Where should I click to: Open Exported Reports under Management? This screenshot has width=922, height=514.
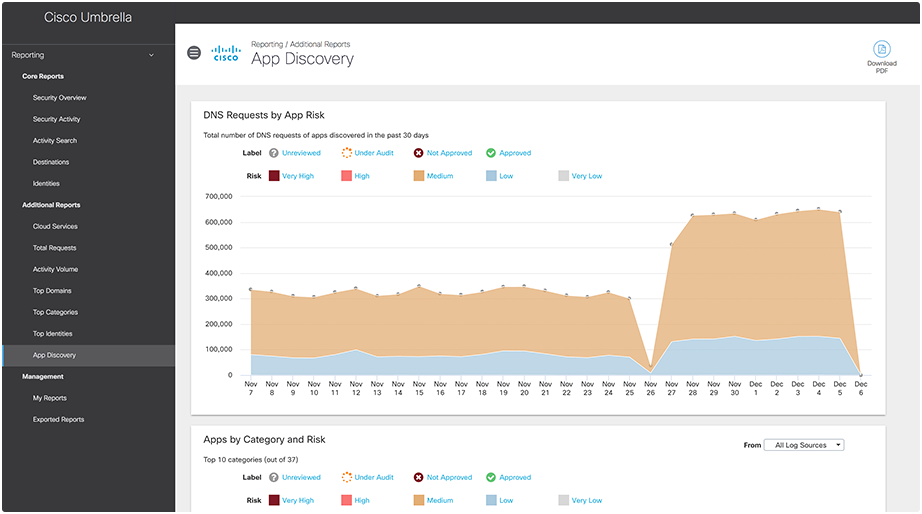[58, 420]
